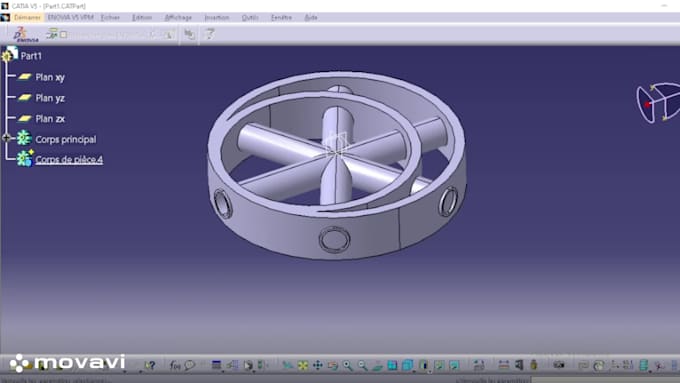The height and width of the screenshot is (383, 680).
Task: Click Fit All In view icon
Action: pyautogui.click(x=303, y=366)
